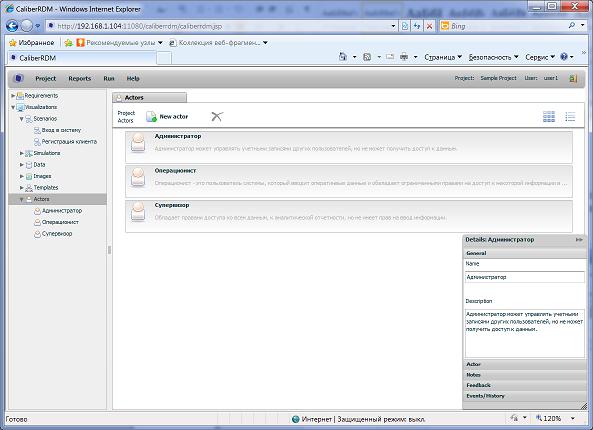Select Вход в систему scenario in tree
The image size is (593, 430).
click(x=61, y=130)
